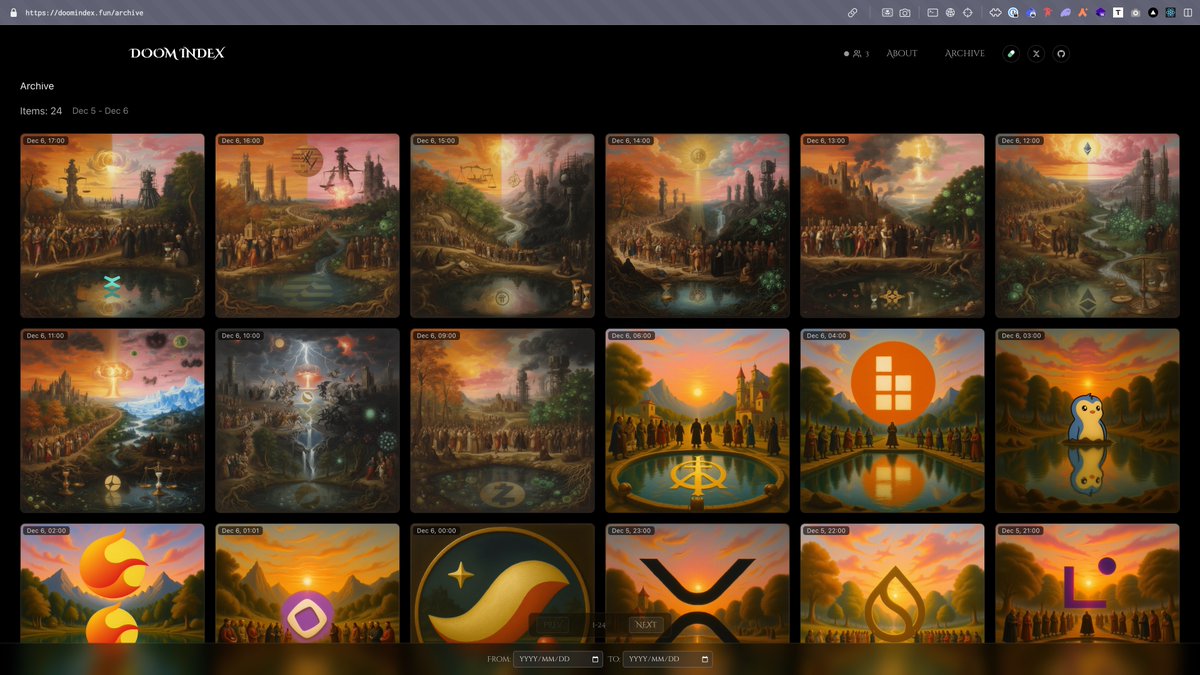Open the Dec 6, 13:00 painting

[x=892, y=226]
